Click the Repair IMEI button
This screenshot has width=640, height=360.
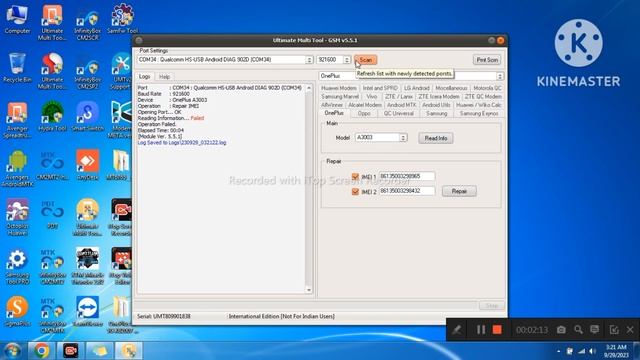459,191
